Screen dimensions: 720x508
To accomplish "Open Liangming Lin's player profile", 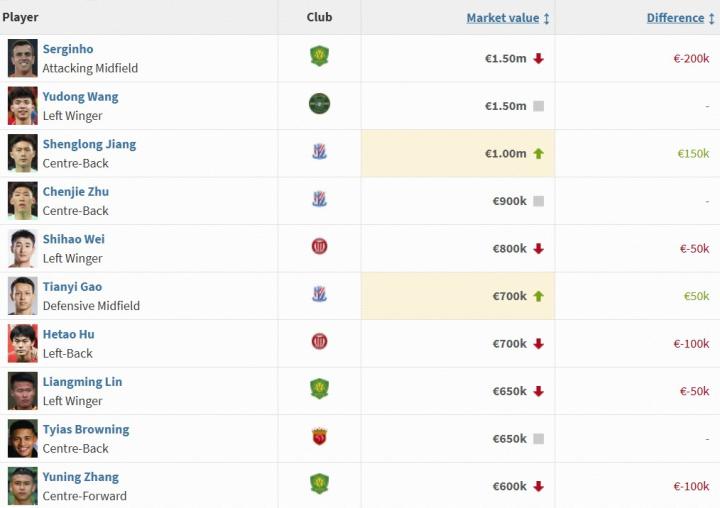I will (82, 382).
